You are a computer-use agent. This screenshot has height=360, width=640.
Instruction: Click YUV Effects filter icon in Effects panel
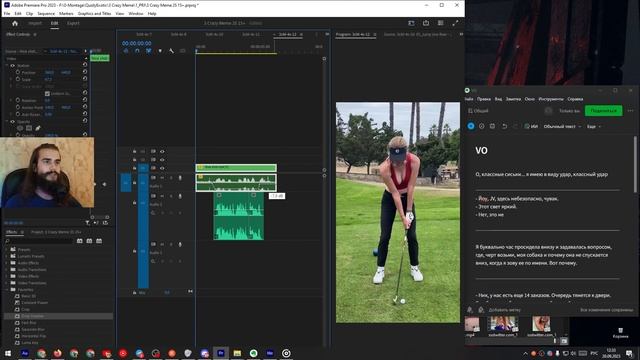pos(99,241)
